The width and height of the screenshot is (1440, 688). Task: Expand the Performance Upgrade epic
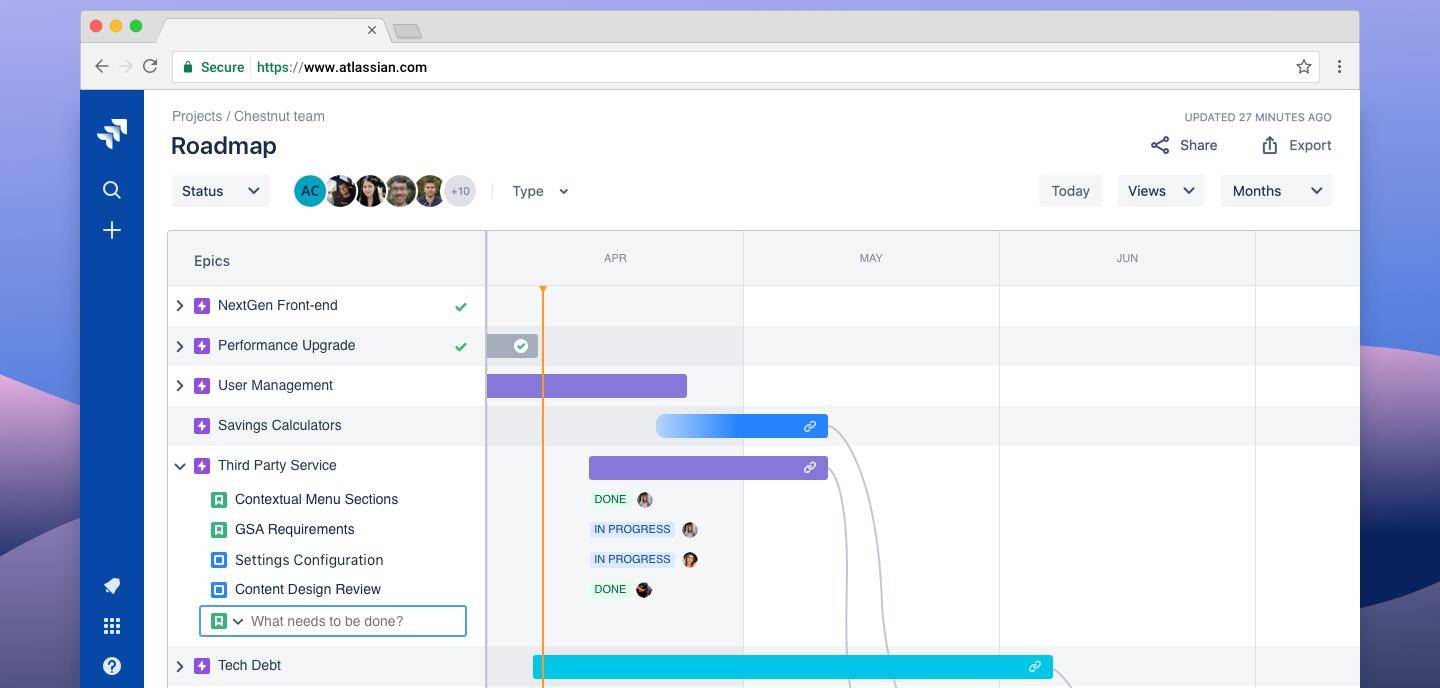coord(180,346)
